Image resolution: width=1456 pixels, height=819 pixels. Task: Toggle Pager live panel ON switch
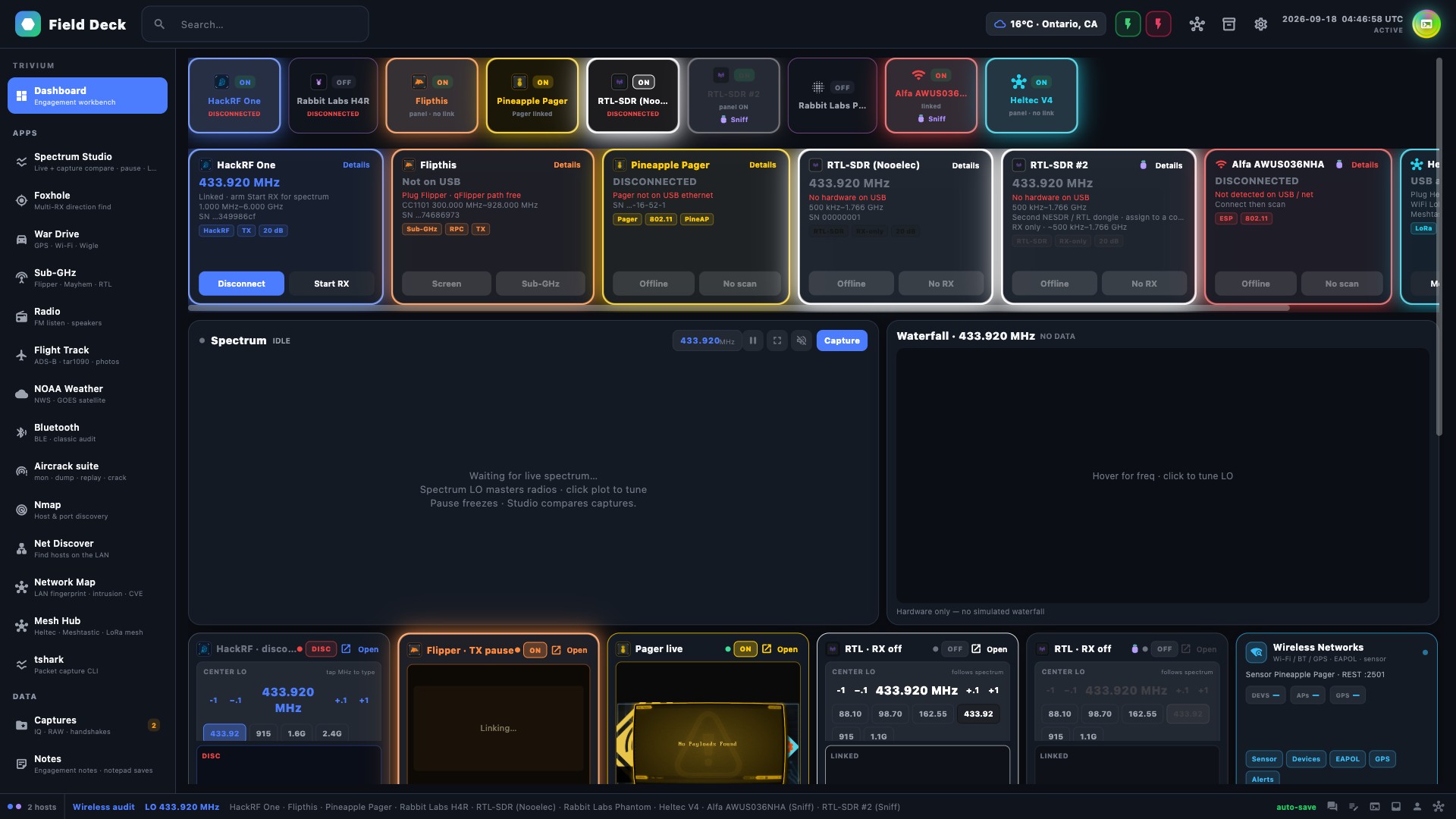(745, 649)
